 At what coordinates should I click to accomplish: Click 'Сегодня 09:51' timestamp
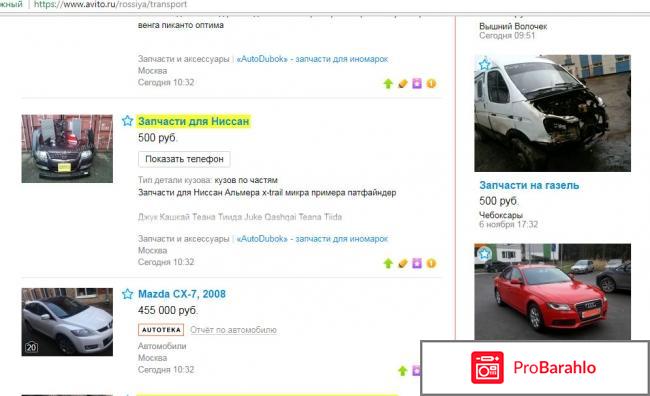coord(507,36)
